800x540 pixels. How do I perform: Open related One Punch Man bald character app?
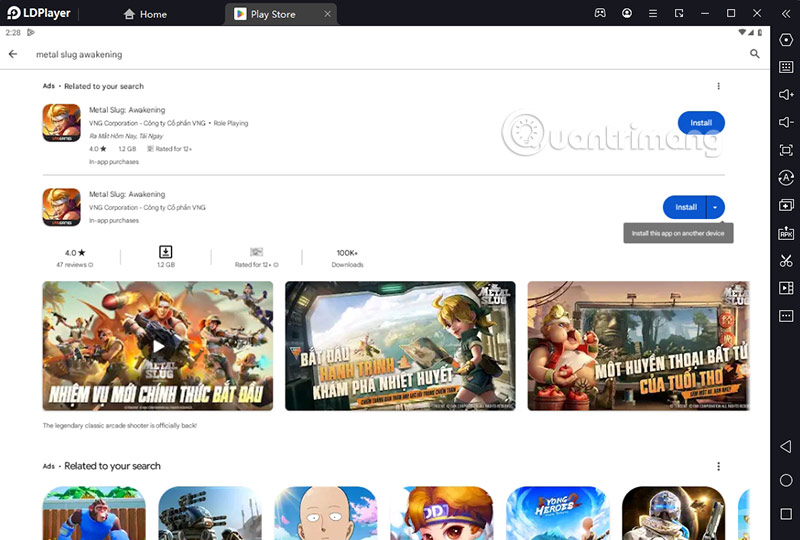pos(326,513)
